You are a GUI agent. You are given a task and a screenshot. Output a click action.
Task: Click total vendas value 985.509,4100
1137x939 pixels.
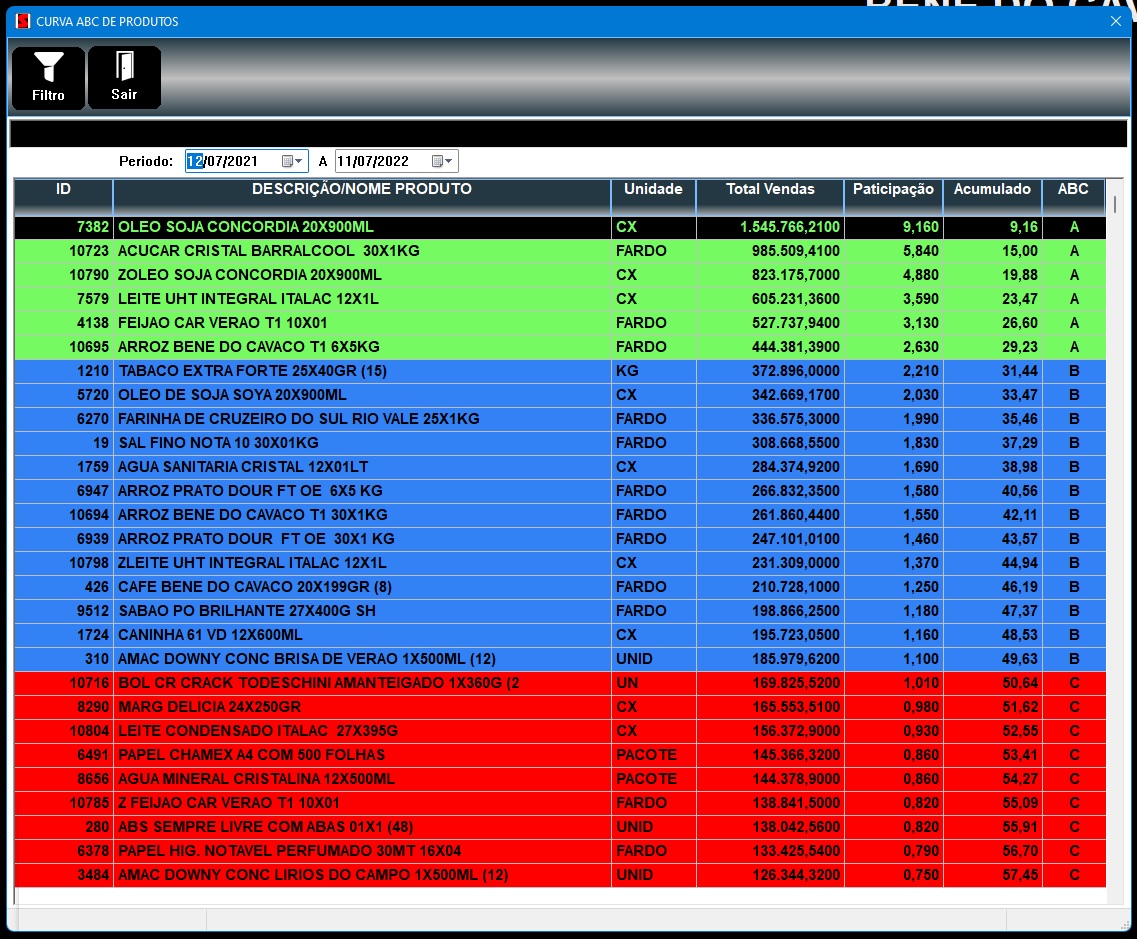pos(795,251)
